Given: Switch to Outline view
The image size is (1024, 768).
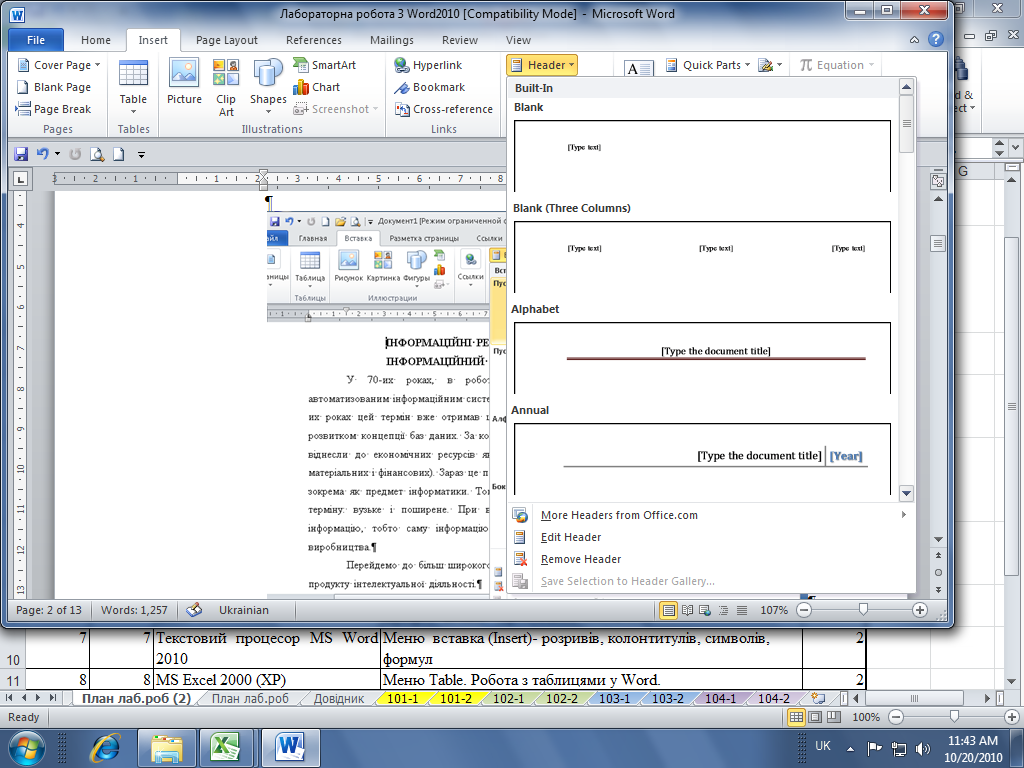Looking at the screenshot, I should [723, 610].
